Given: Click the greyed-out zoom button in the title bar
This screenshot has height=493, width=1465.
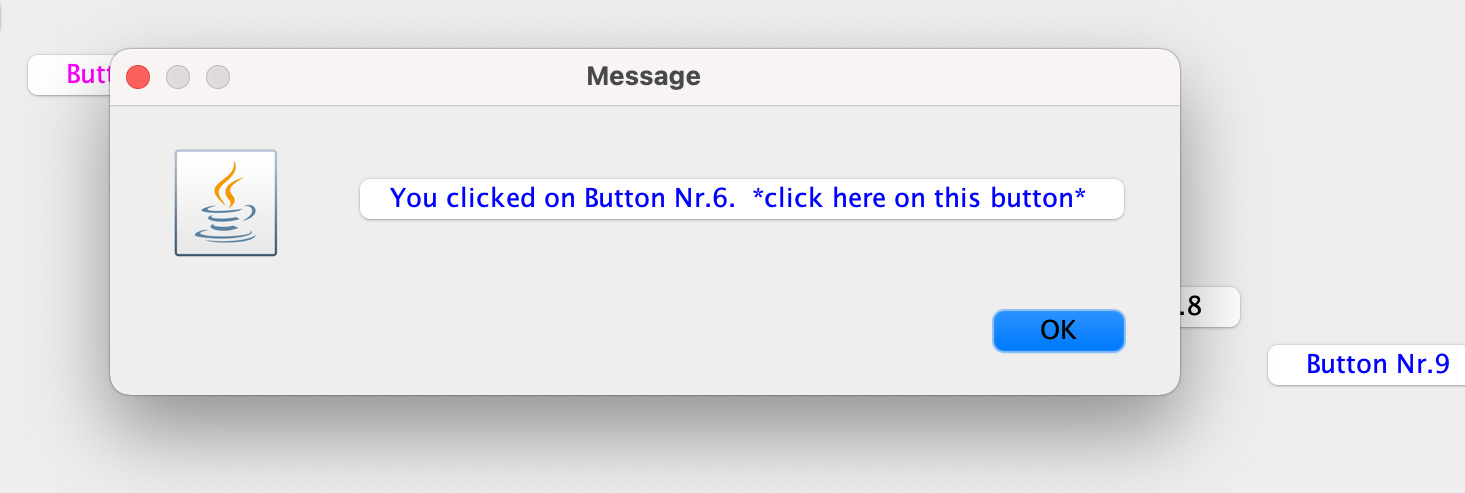Looking at the screenshot, I should [x=218, y=77].
